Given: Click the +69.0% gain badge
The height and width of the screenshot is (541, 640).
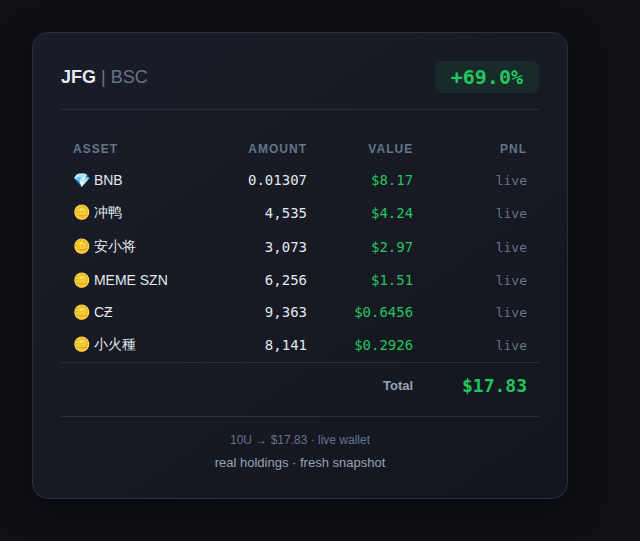Looking at the screenshot, I should (x=487, y=77).
